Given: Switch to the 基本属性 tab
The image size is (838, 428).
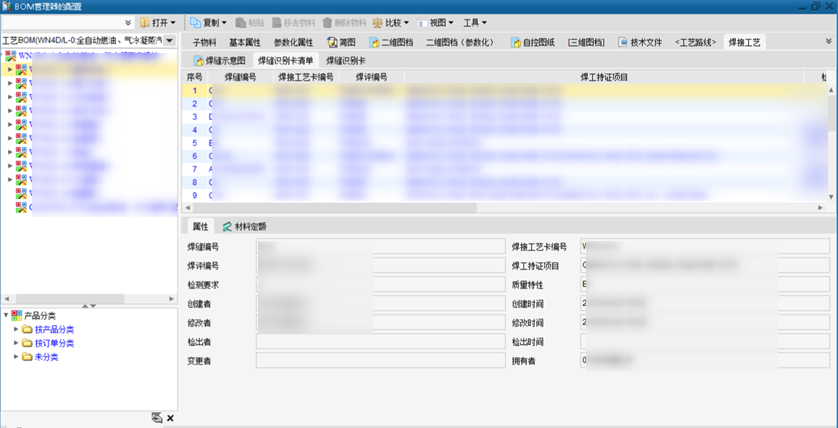Looking at the screenshot, I should [x=245, y=42].
